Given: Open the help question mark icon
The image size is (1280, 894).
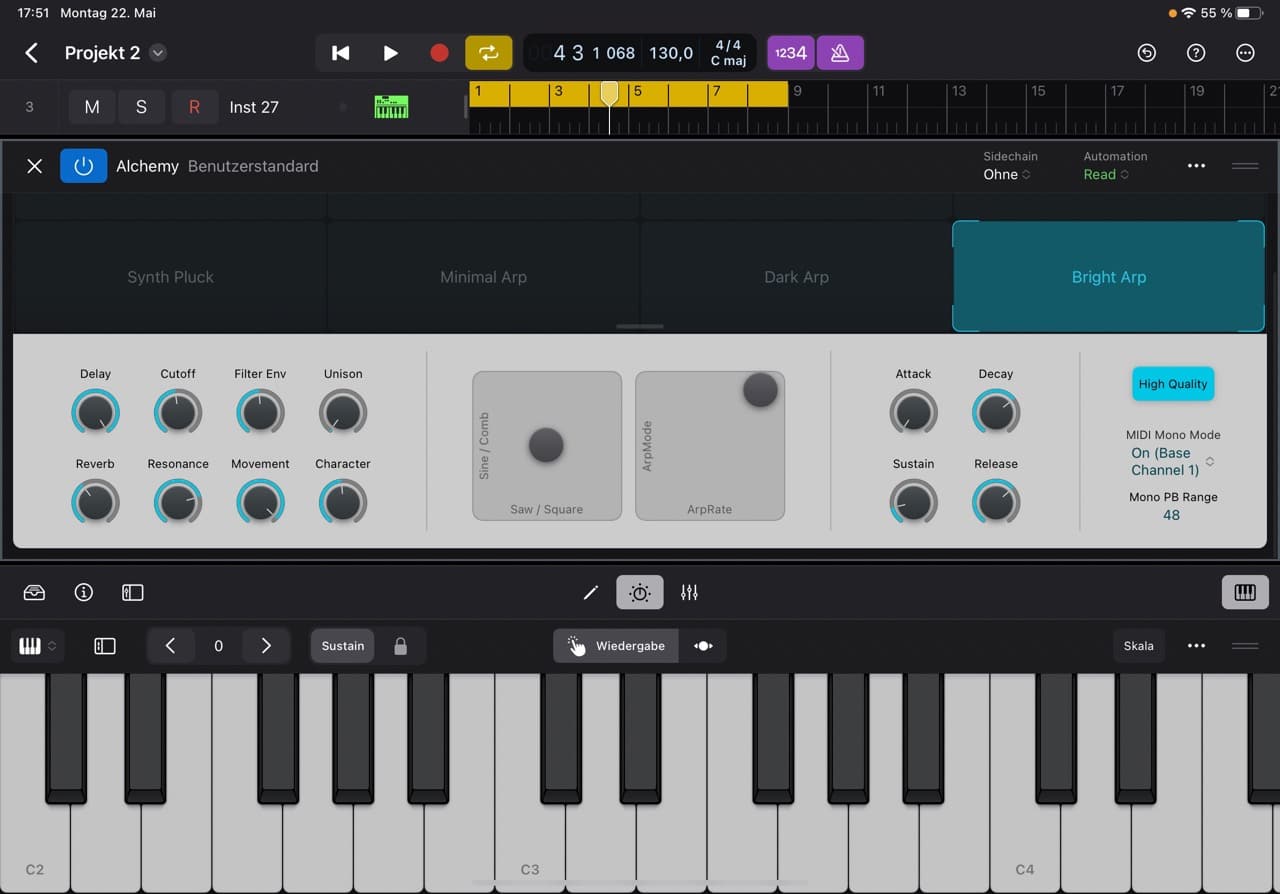Looking at the screenshot, I should click(1196, 53).
